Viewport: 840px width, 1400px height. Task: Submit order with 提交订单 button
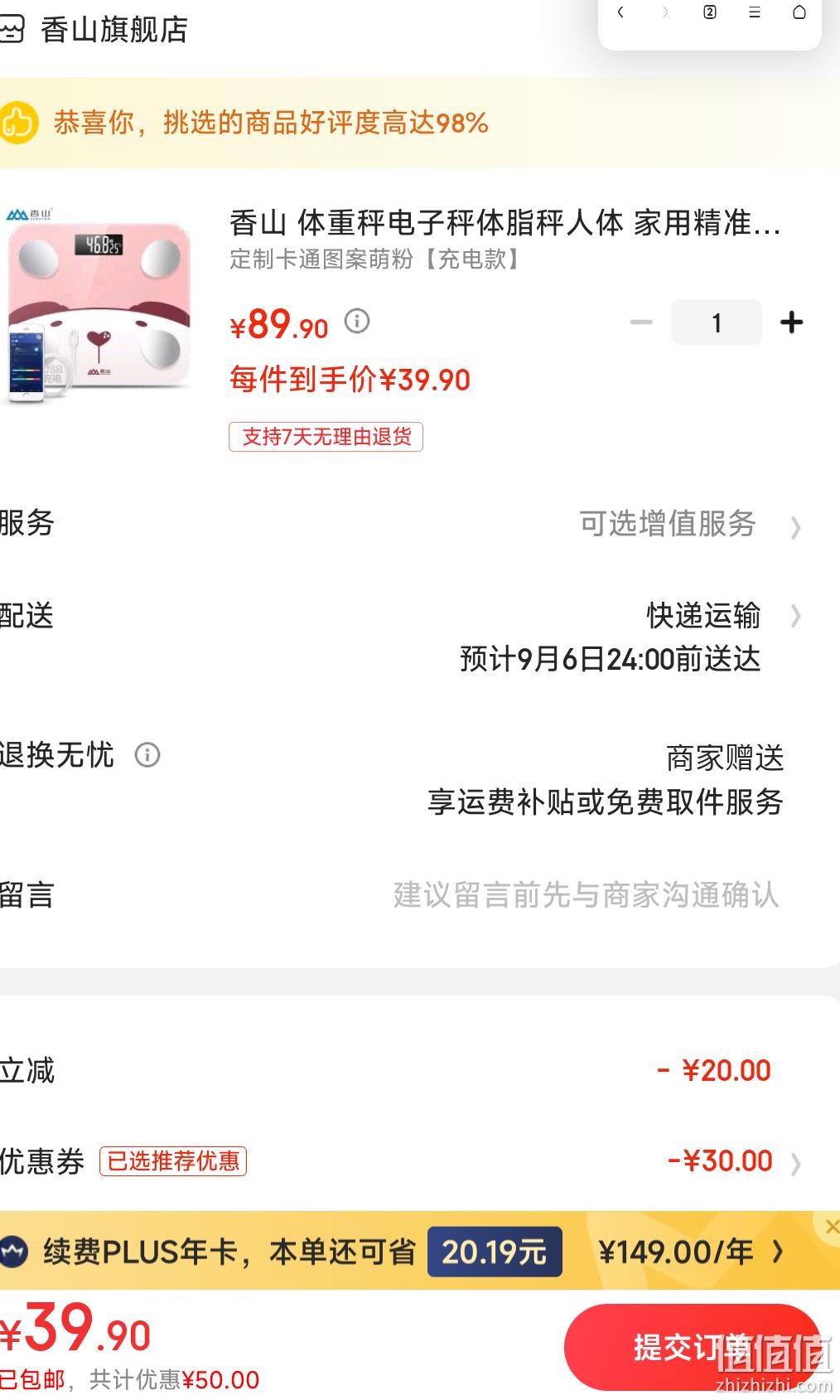pos(693,1347)
